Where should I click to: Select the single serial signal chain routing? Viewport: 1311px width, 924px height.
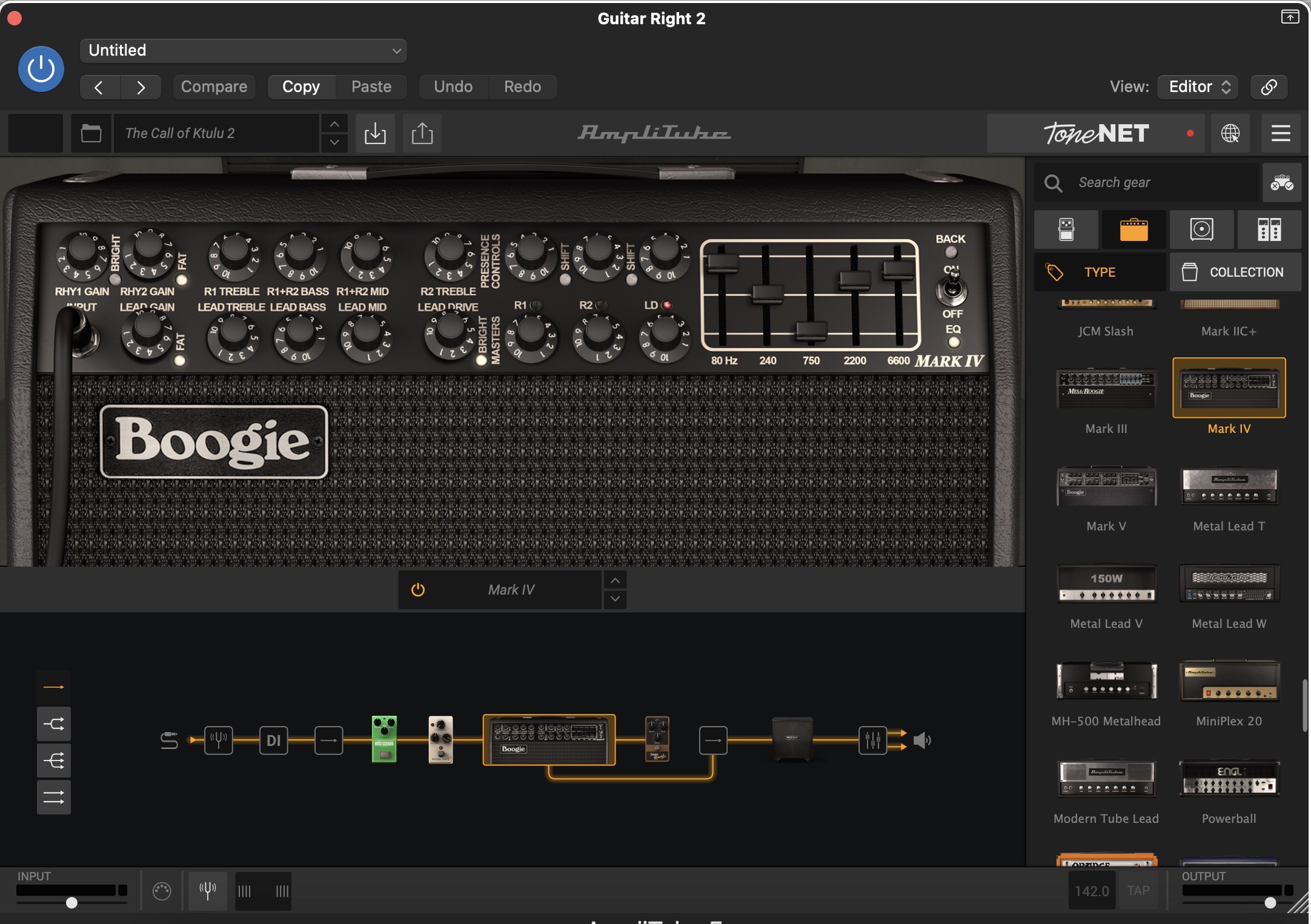point(54,687)
